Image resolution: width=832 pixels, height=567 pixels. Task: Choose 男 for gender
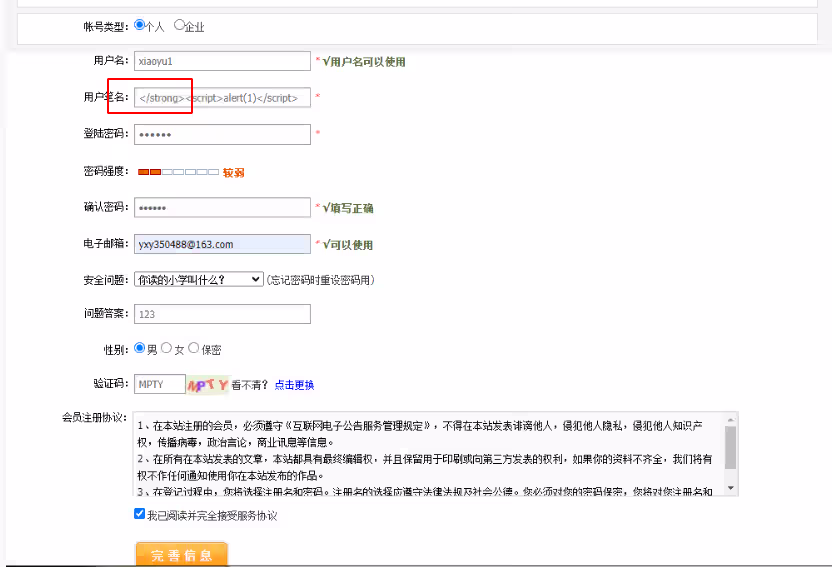tap(140, 349)
